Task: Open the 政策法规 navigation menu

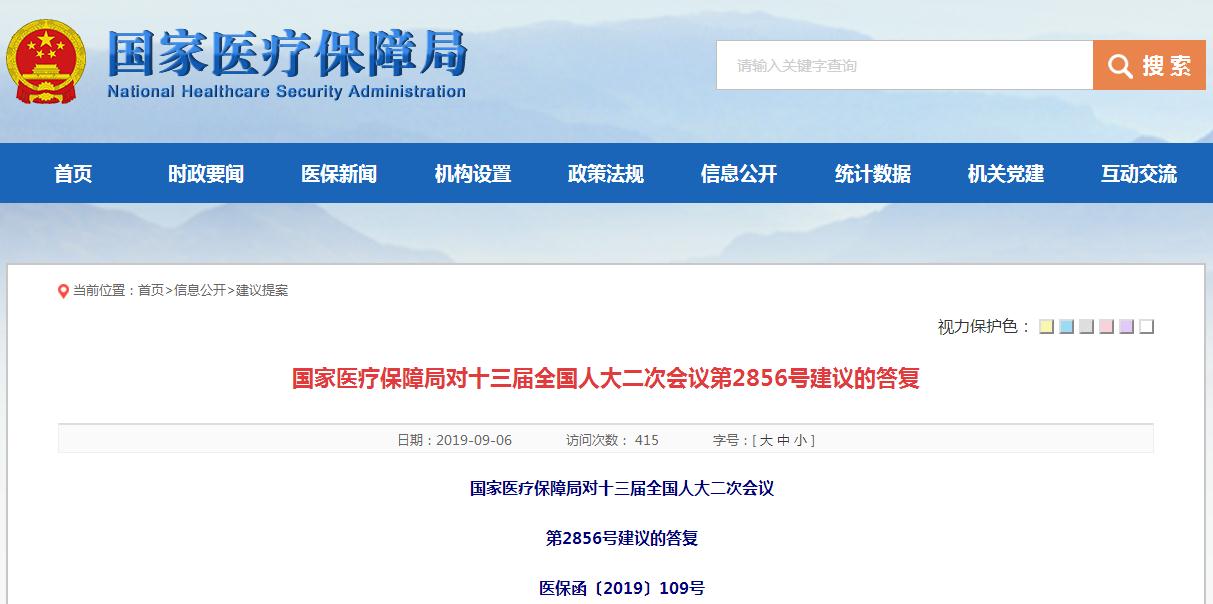Action: point(604,172)
